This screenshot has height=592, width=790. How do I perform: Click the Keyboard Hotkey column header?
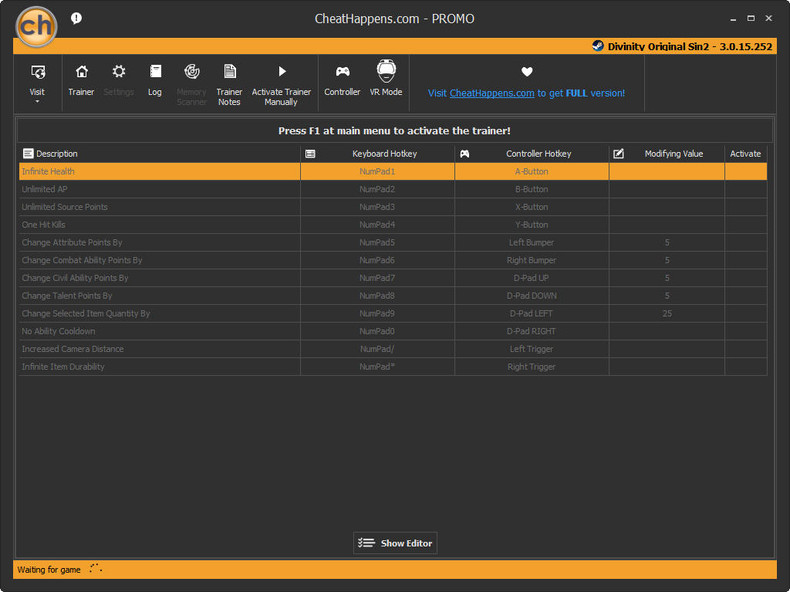pyautogui.click(x=377, y=154)
